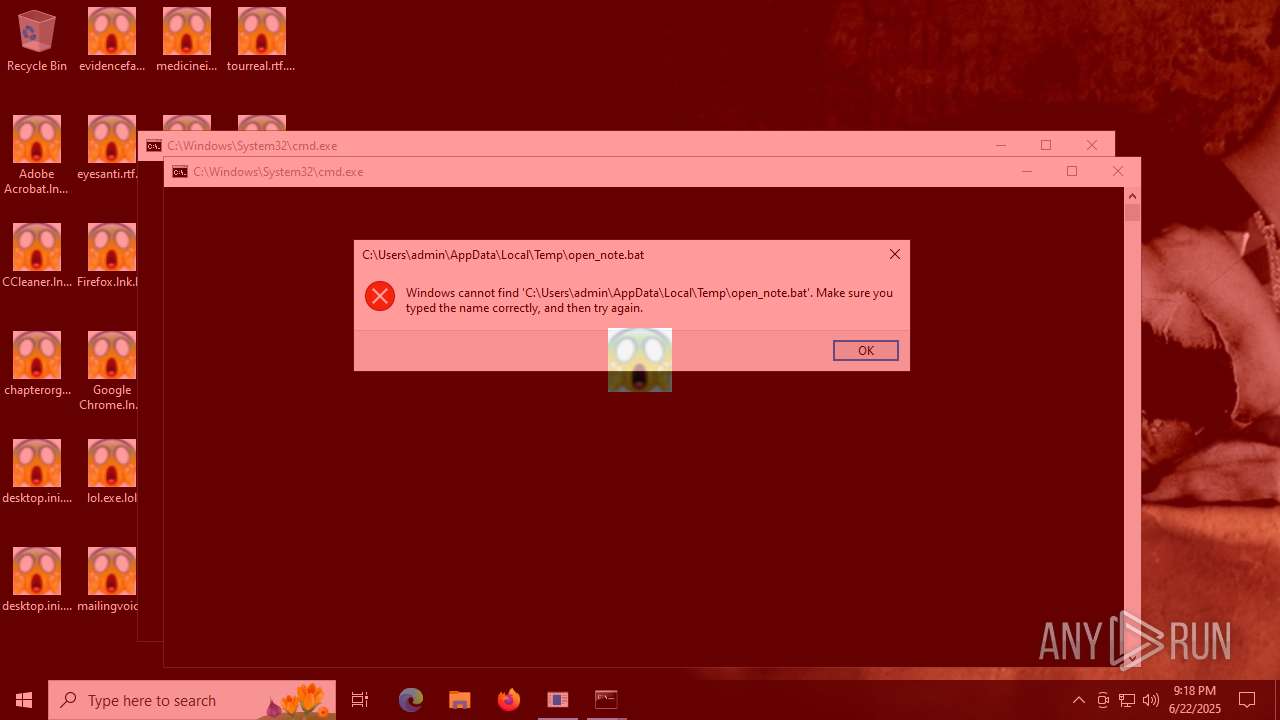The image size is (1280, 720).
Task: Select the Firefox.lnk desktop icon
Action: pos(108,256)
